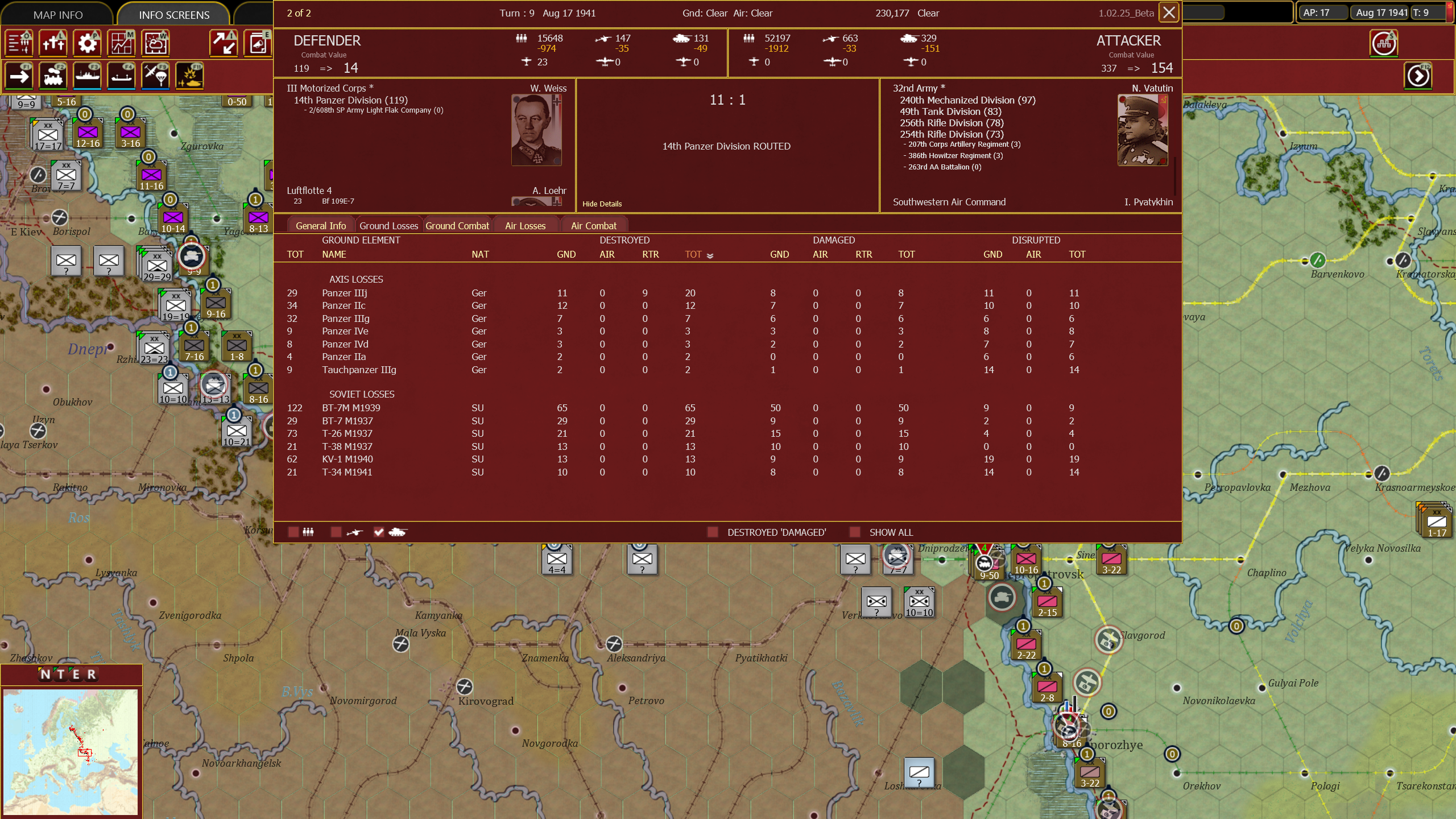Open the game Preferences gear (P)

coord(87,43)
